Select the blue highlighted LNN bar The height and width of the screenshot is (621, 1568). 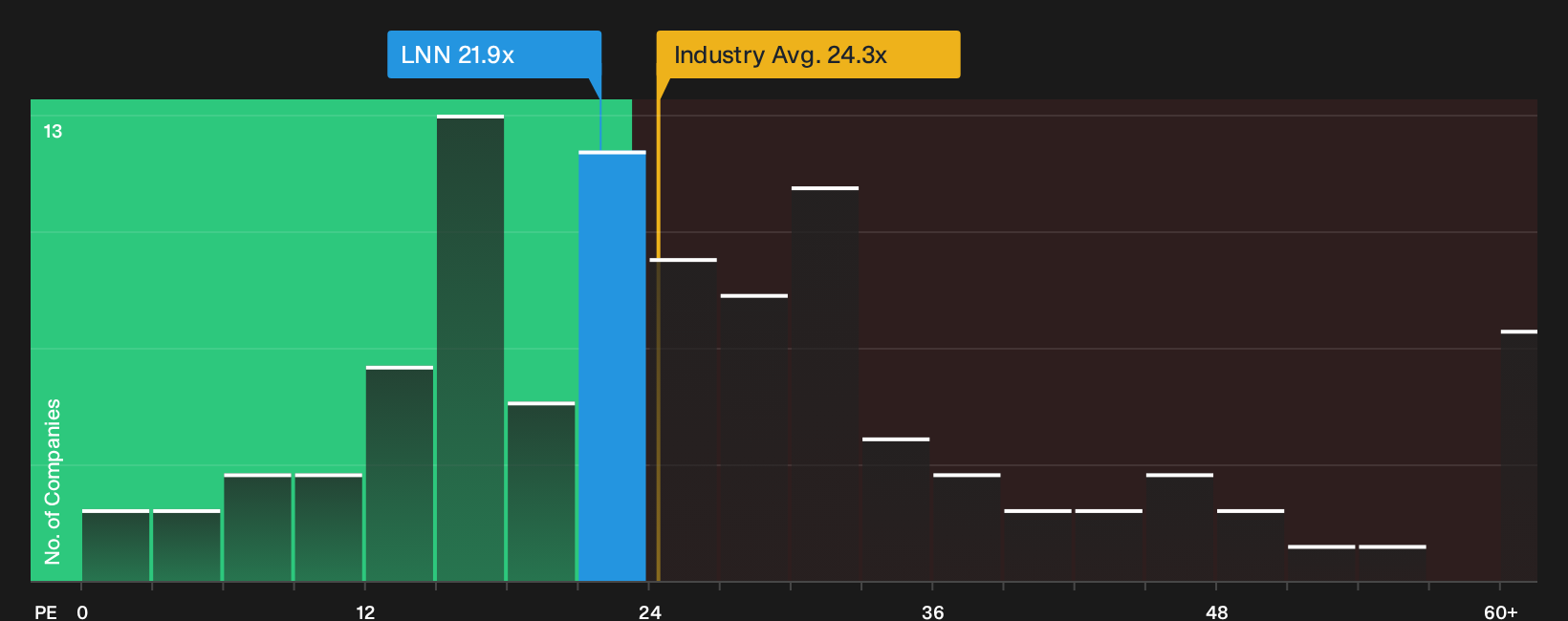click(x=612, y=366)
